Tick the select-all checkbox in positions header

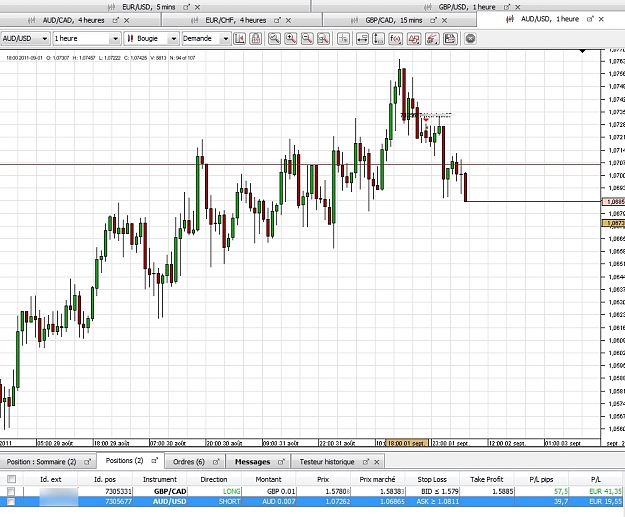pos(12,479)
